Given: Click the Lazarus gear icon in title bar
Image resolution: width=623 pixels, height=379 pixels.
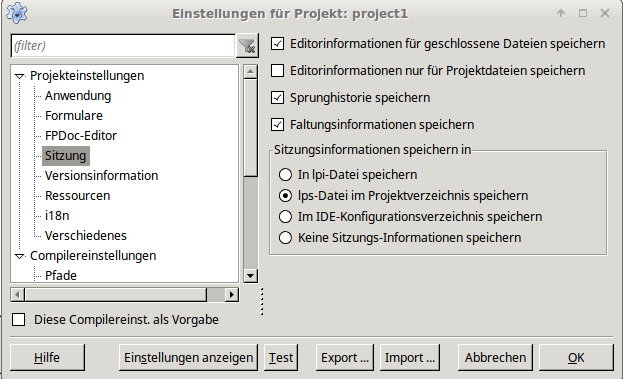Looking at the screenshot, I should click(17, 13).
